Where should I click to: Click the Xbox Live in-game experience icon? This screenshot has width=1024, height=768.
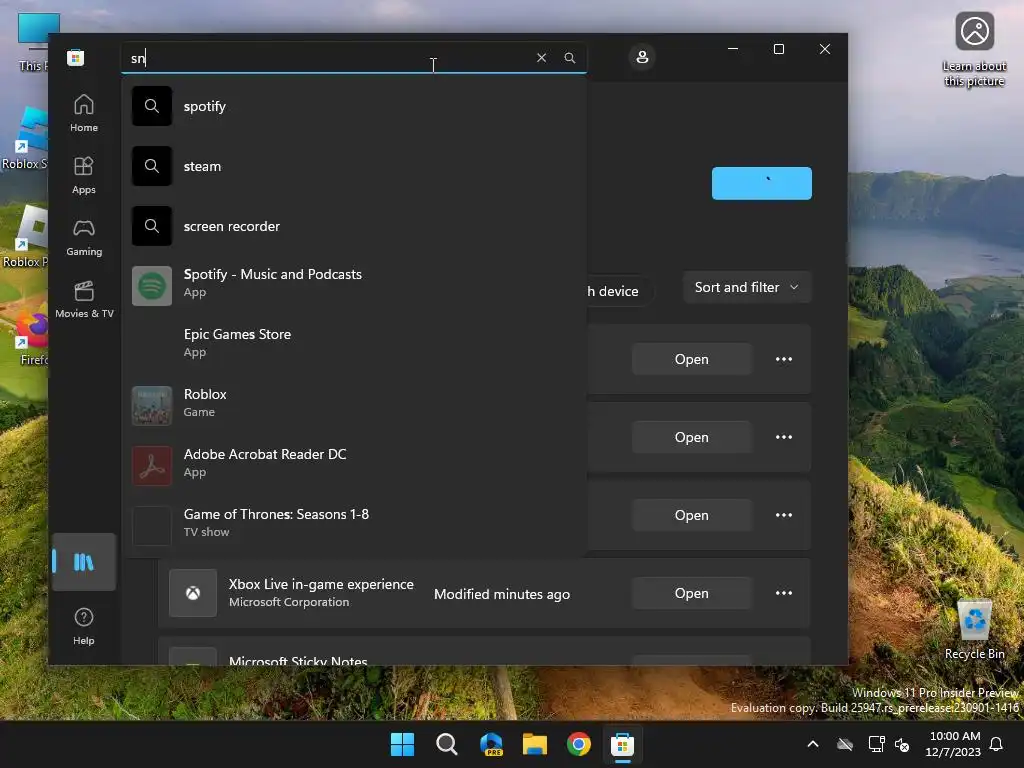(x=193, y=593)
